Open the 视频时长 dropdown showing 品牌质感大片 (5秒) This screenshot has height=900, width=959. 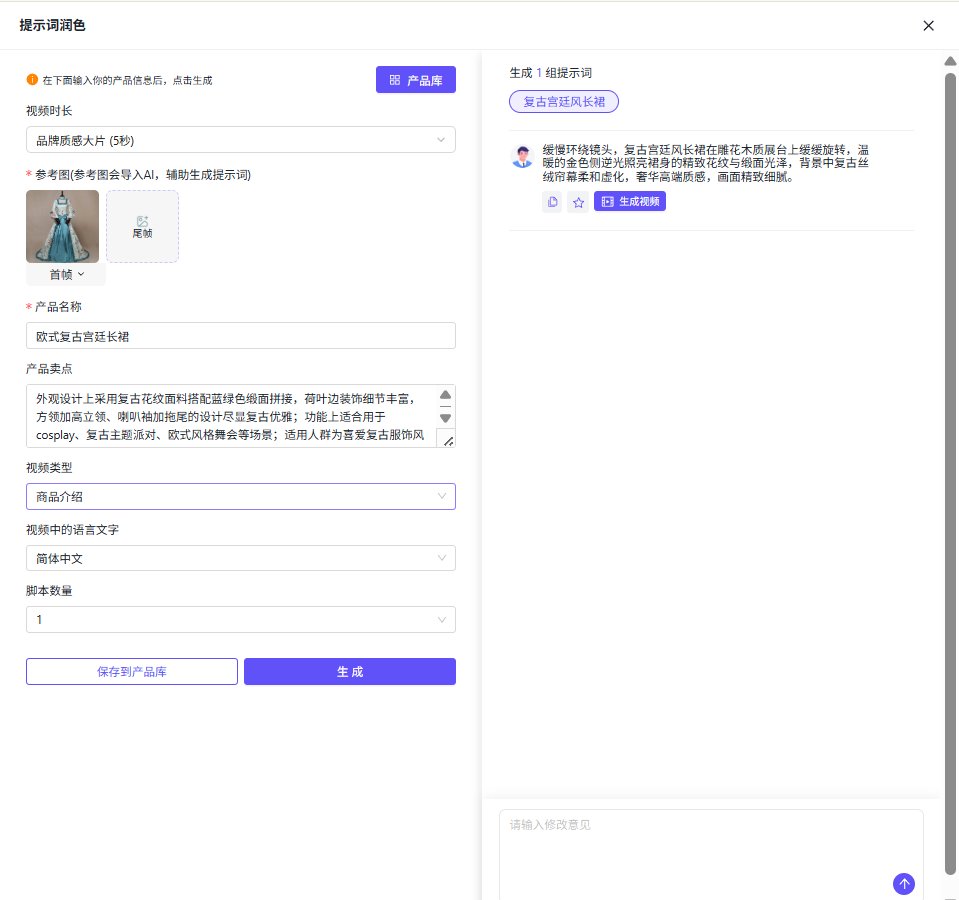click(240, 140)
